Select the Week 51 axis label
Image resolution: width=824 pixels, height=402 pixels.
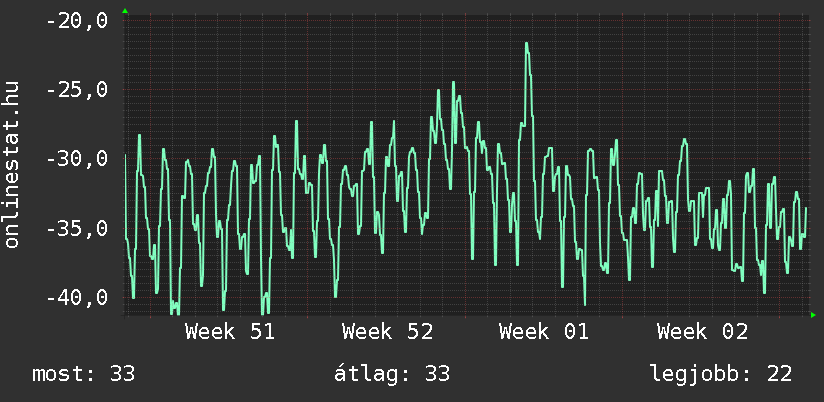click(229, 332)
